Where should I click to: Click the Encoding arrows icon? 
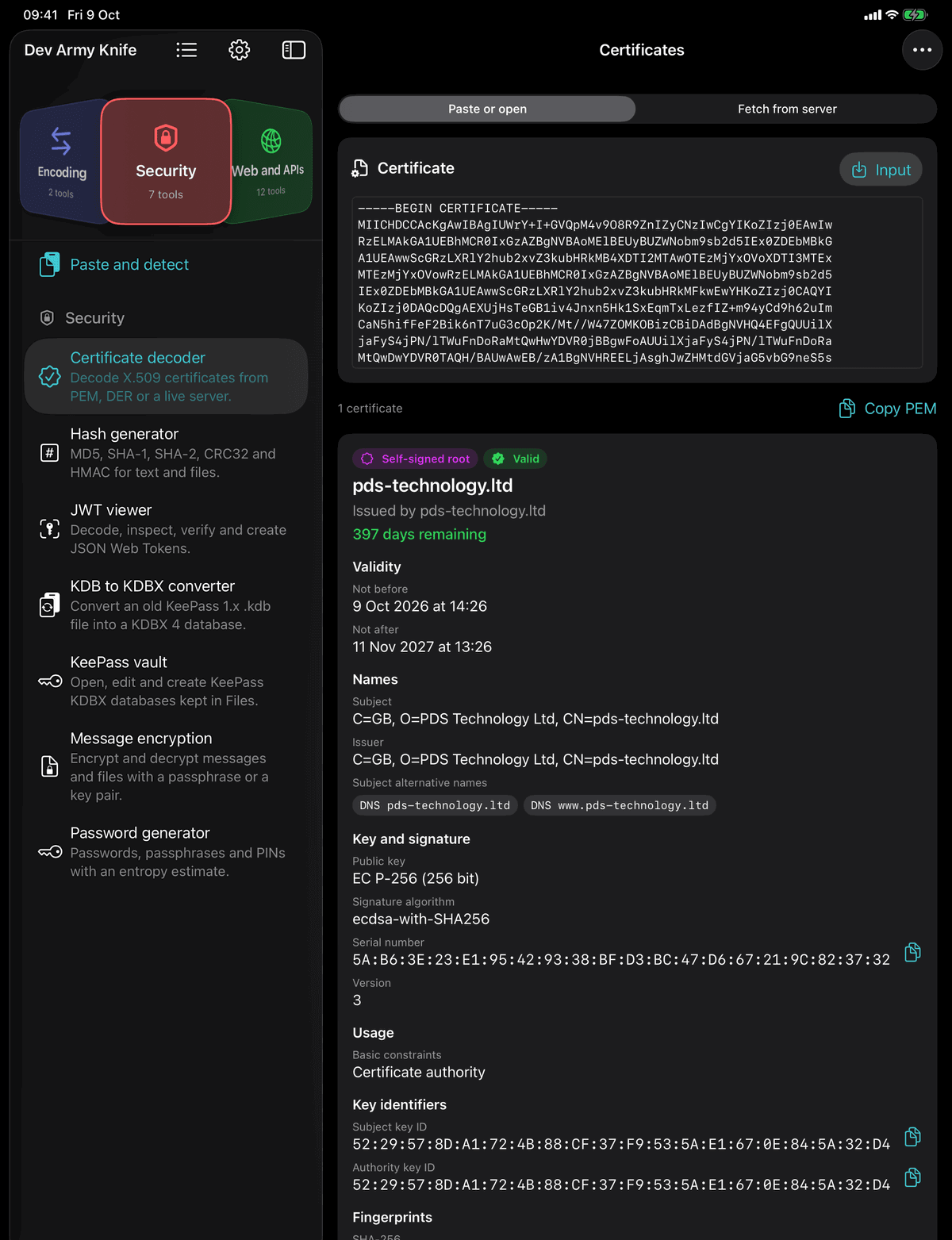click(x=61, y=141)
